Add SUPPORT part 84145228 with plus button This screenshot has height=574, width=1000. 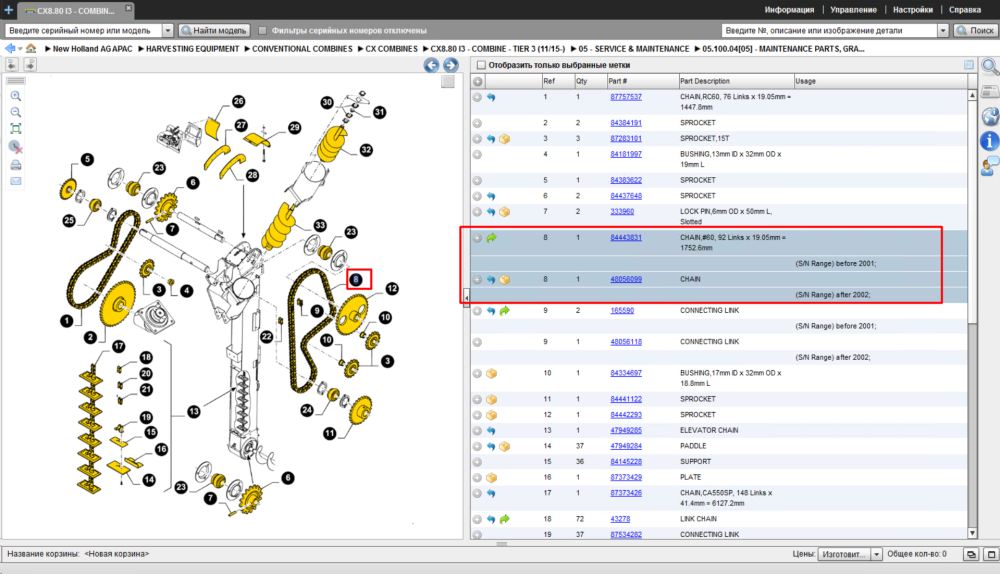477,462
